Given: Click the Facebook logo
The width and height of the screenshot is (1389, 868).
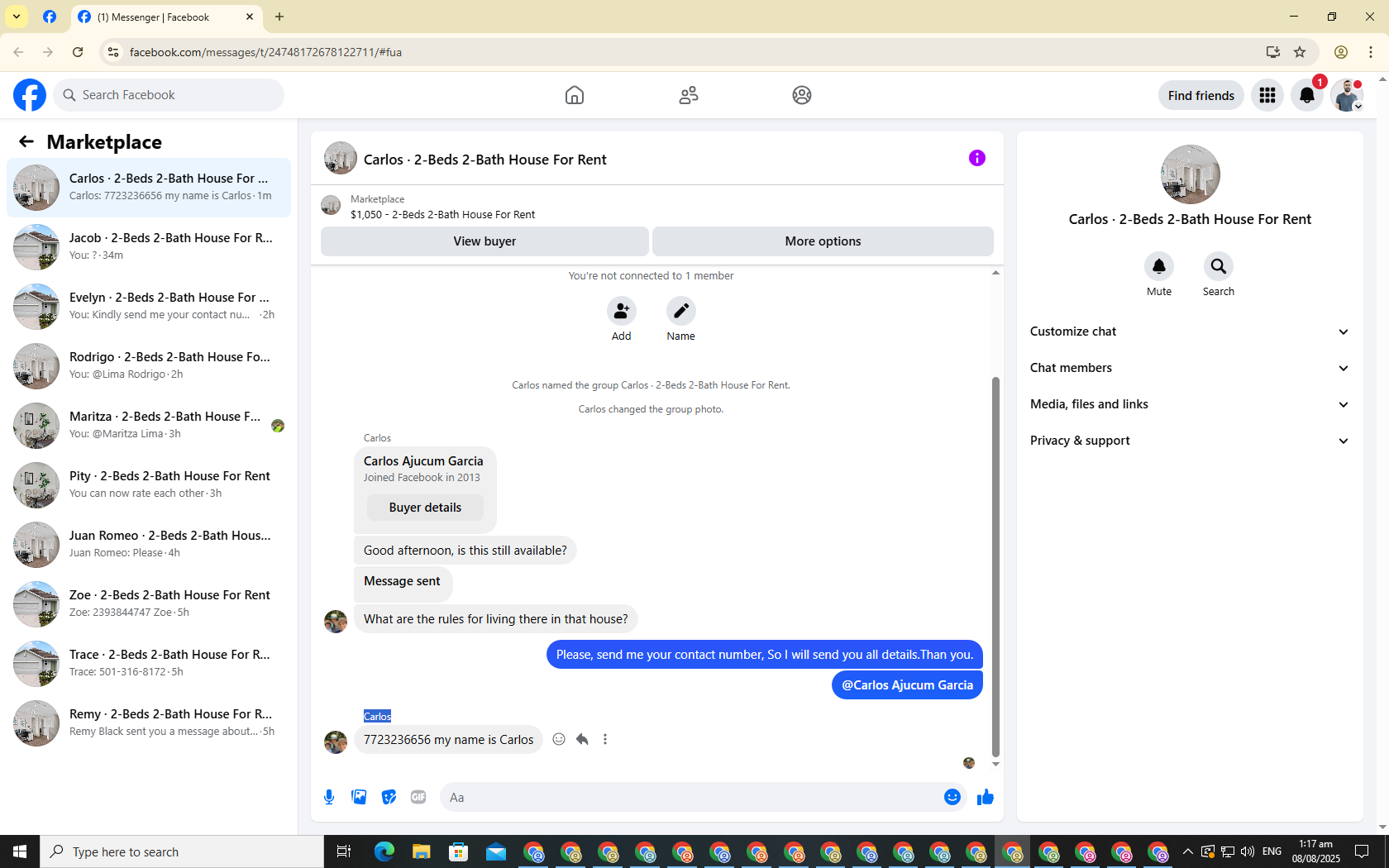Looking at the screenshot, I should point(30,95).
